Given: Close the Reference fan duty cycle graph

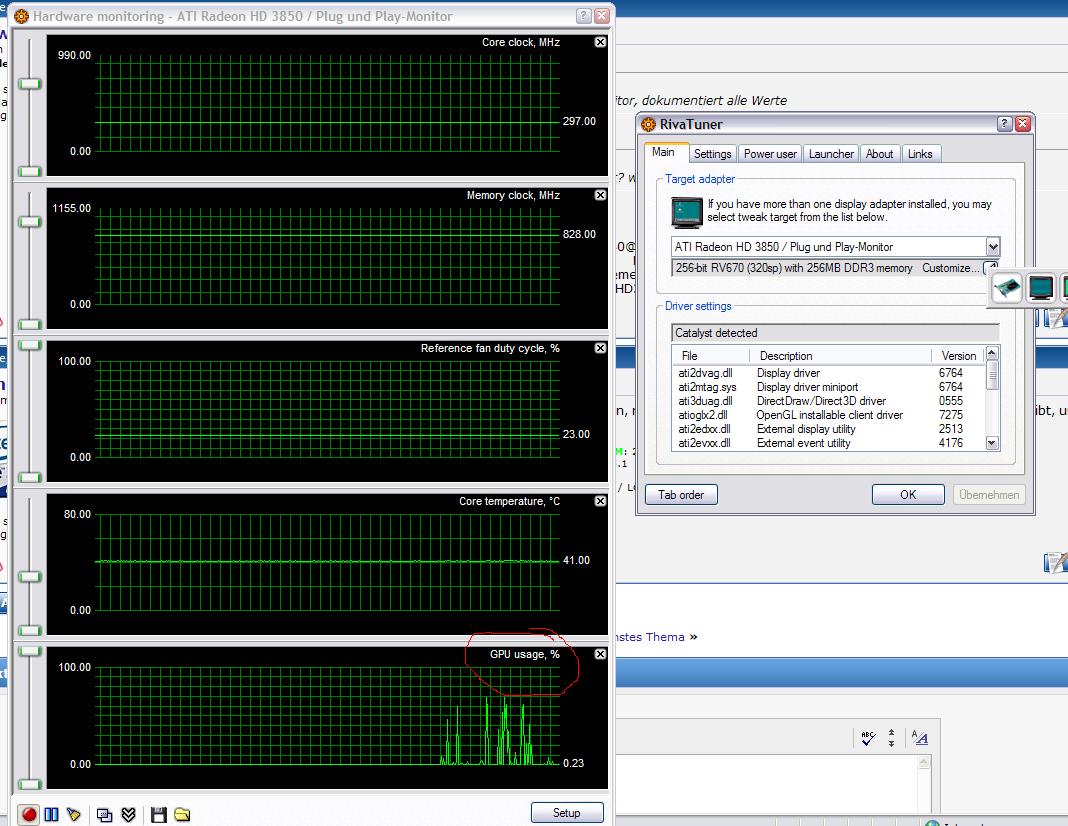Looking at the screenshot, I should [x=600, y=348].
